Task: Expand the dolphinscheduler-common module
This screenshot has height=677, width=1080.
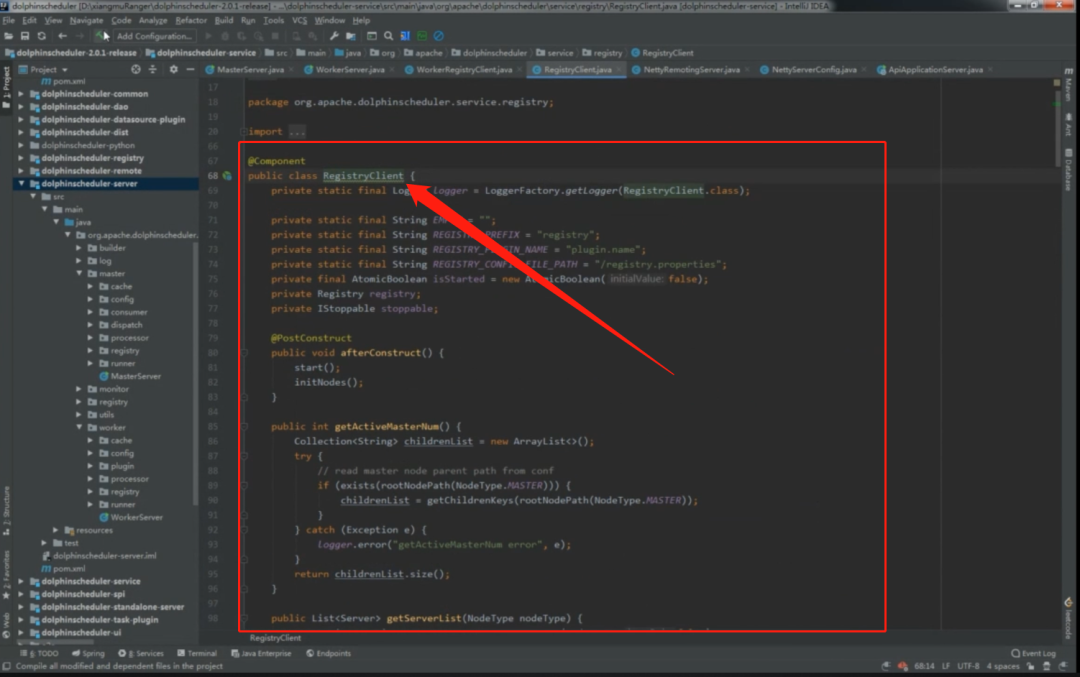Action: (x=21, y=94)
